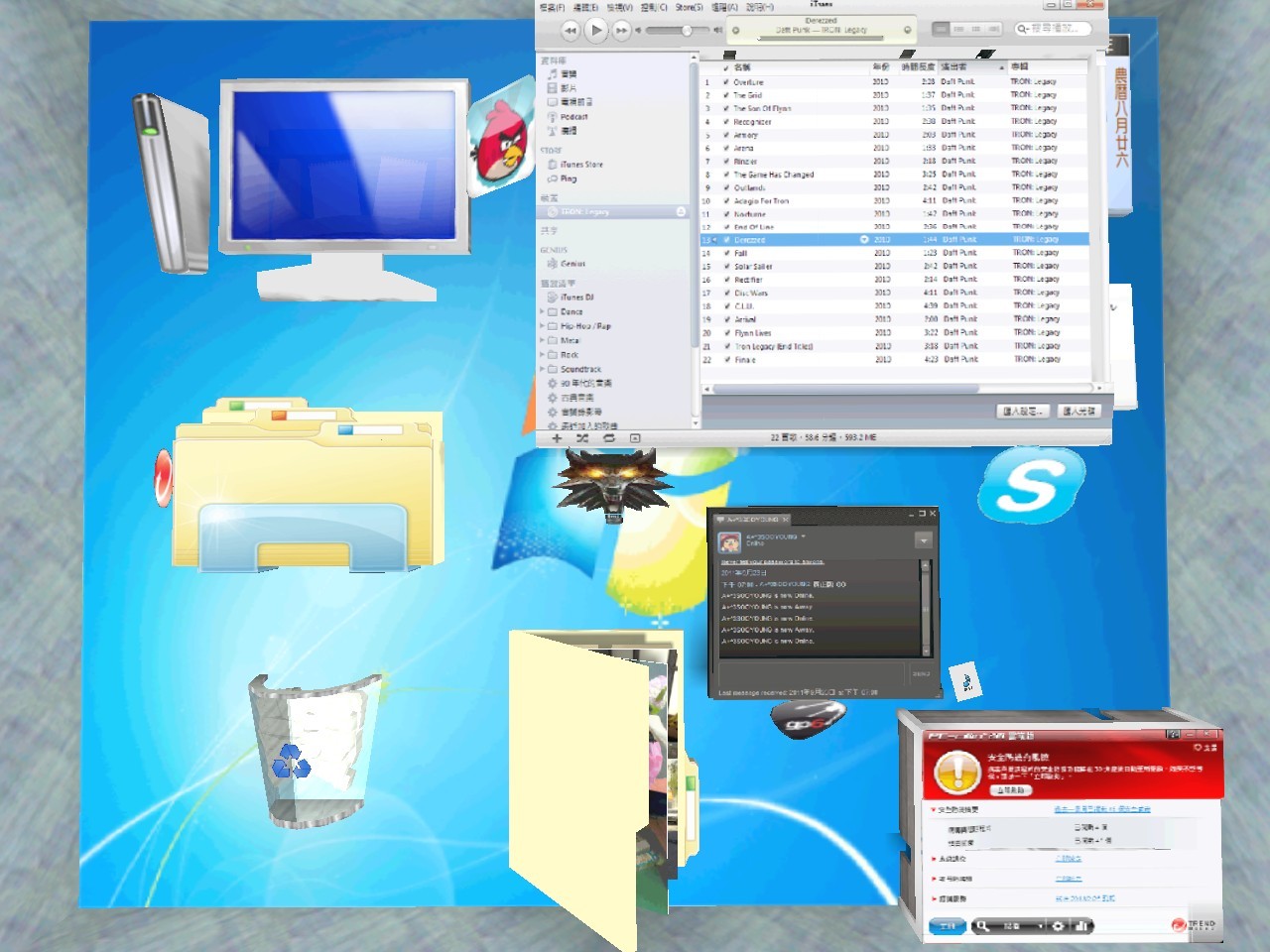Show the iTunes artwork viewer button
The width and height of the screenshot is (1270, 952).
click(635, 437)
